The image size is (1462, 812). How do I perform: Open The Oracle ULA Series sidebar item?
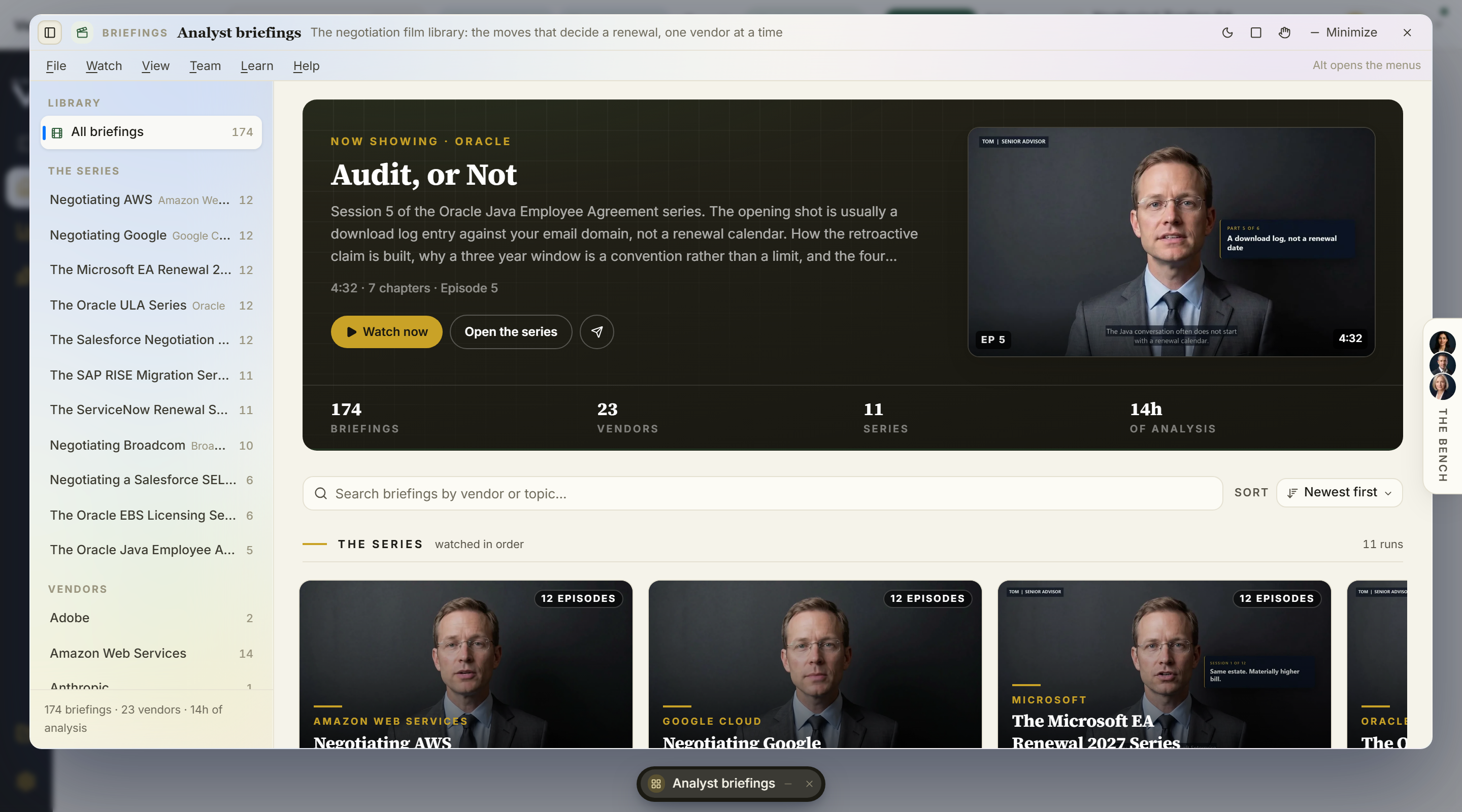[151, 306]
